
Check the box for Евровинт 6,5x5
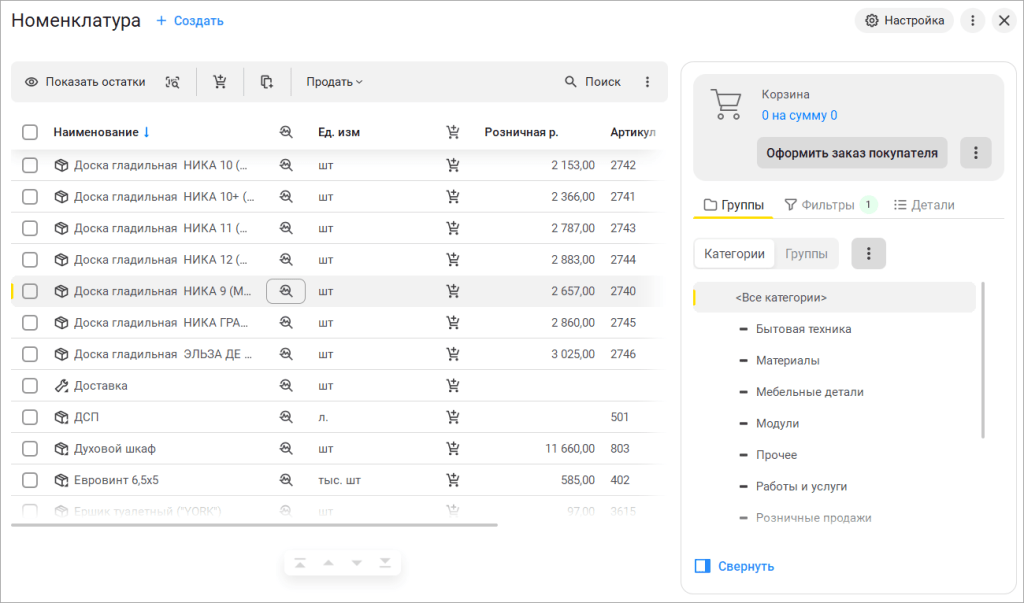[x=30, y=480]
